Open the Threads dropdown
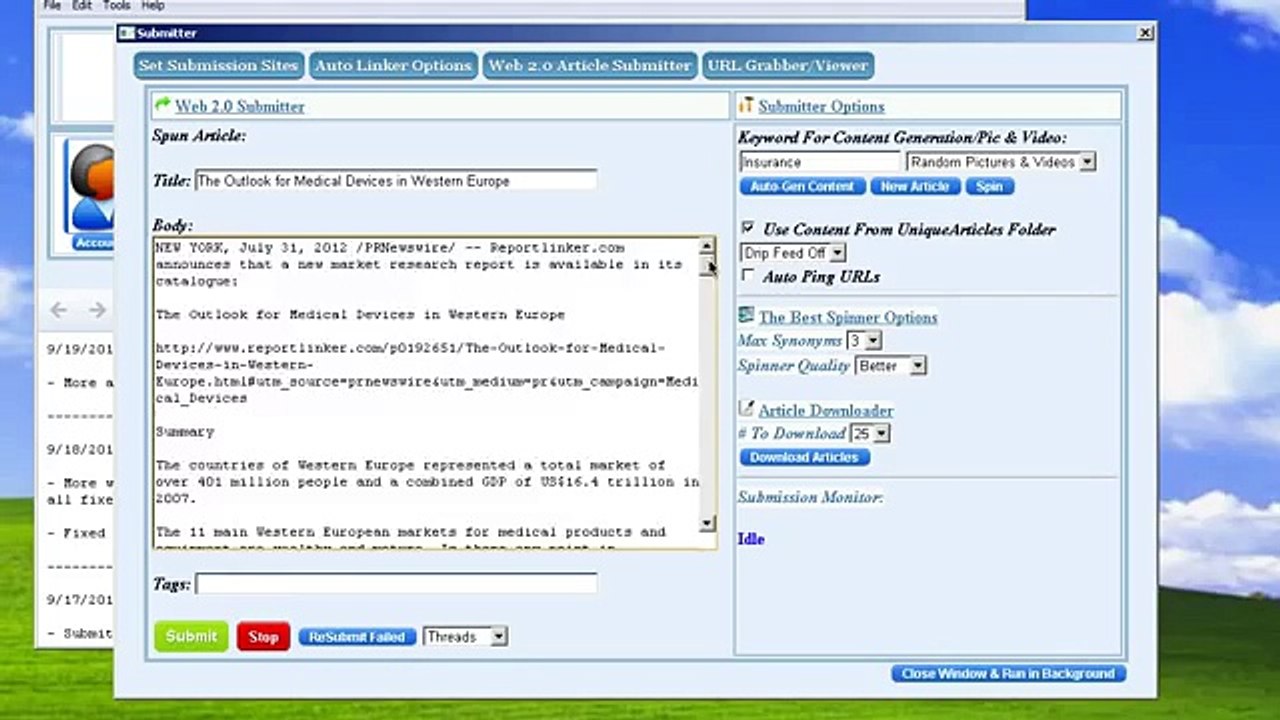The height and width of the screenshot is (720, 1280). [x=466, y=636]
